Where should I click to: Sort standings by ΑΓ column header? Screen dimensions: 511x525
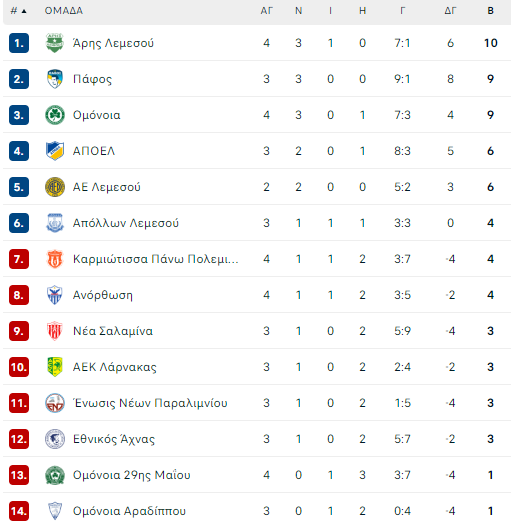pos(267,11)
